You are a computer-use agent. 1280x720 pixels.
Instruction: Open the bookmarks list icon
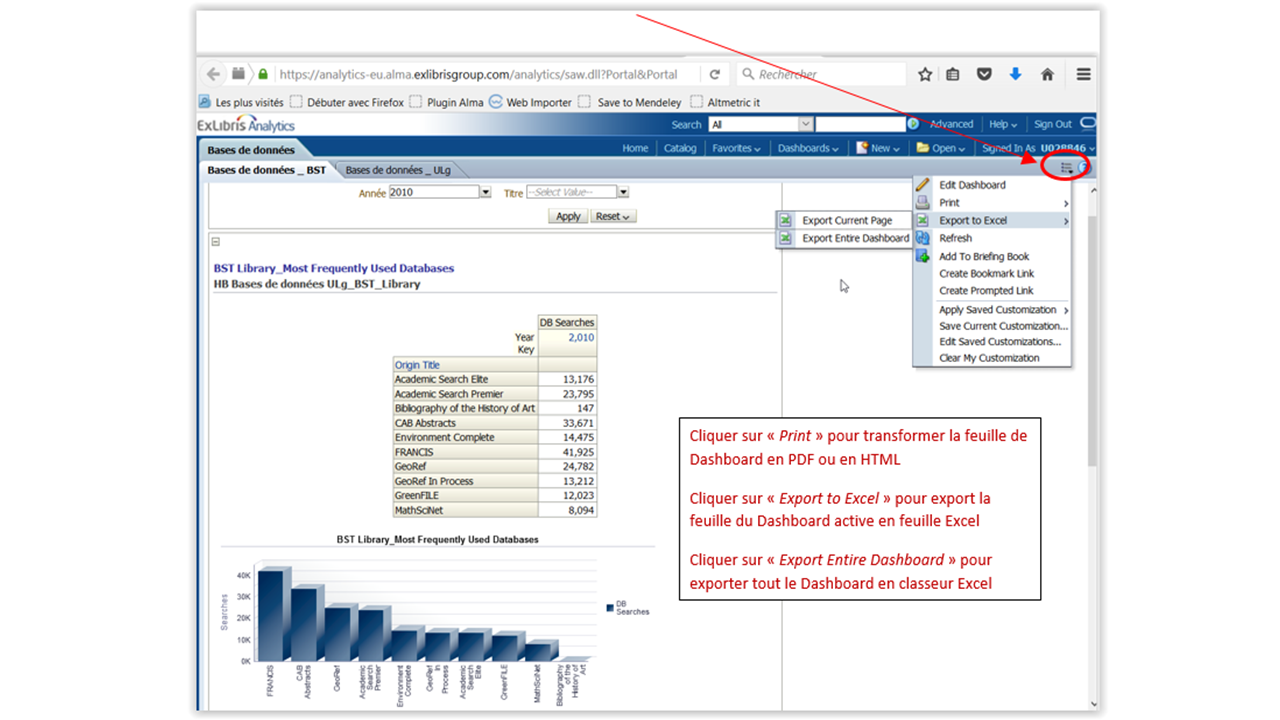(x=953, y=74)
